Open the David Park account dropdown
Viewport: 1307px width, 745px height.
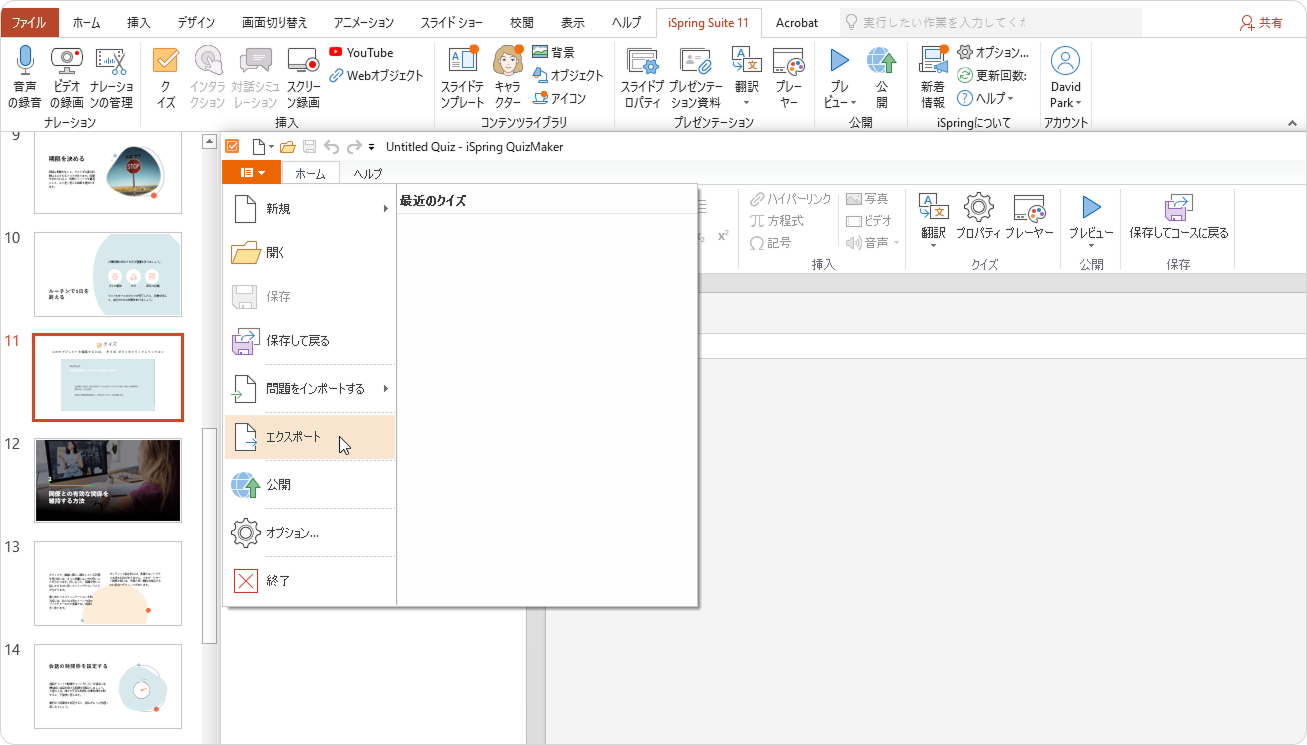point(1065,77)
